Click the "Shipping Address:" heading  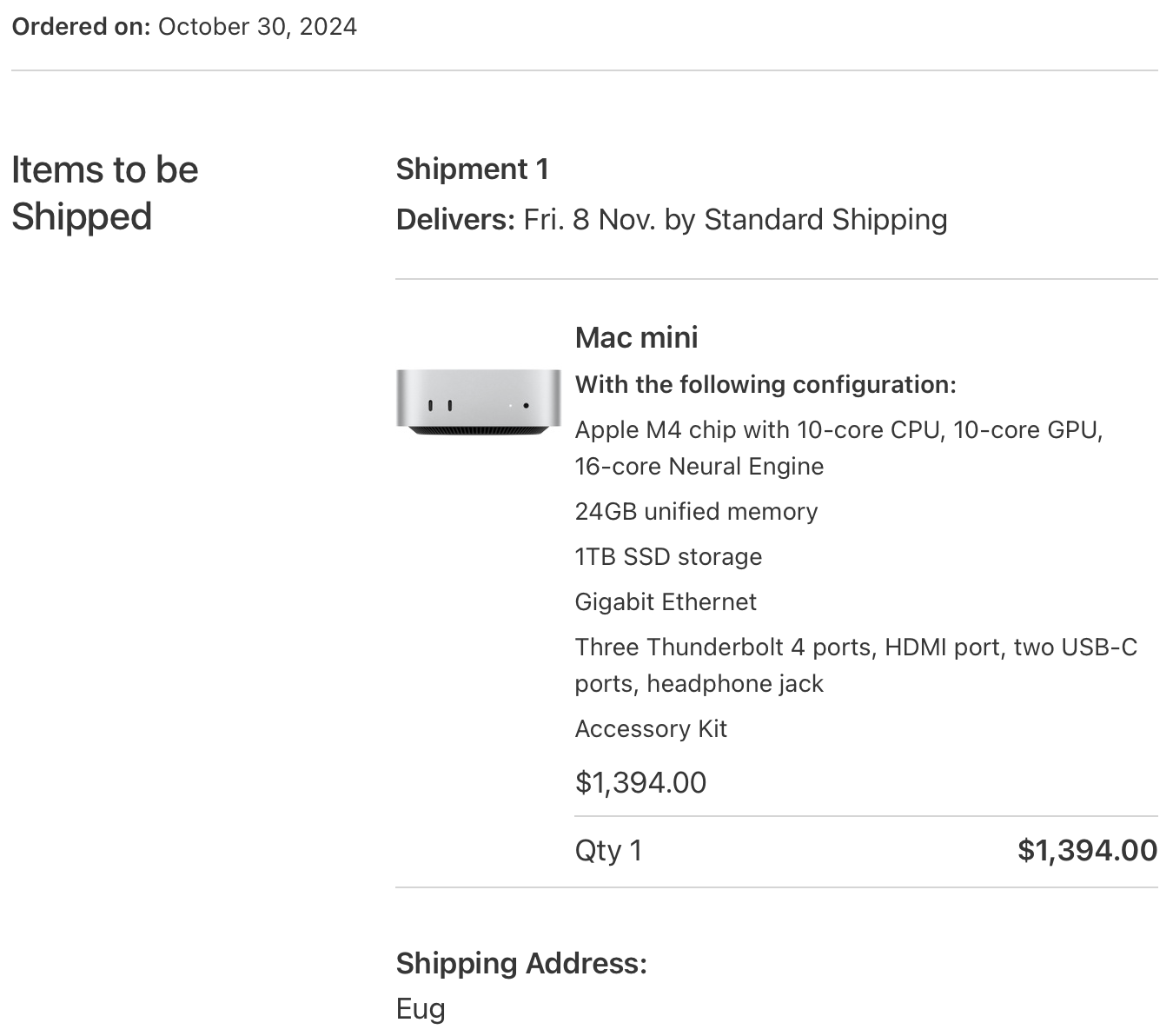tap(521, 963)
